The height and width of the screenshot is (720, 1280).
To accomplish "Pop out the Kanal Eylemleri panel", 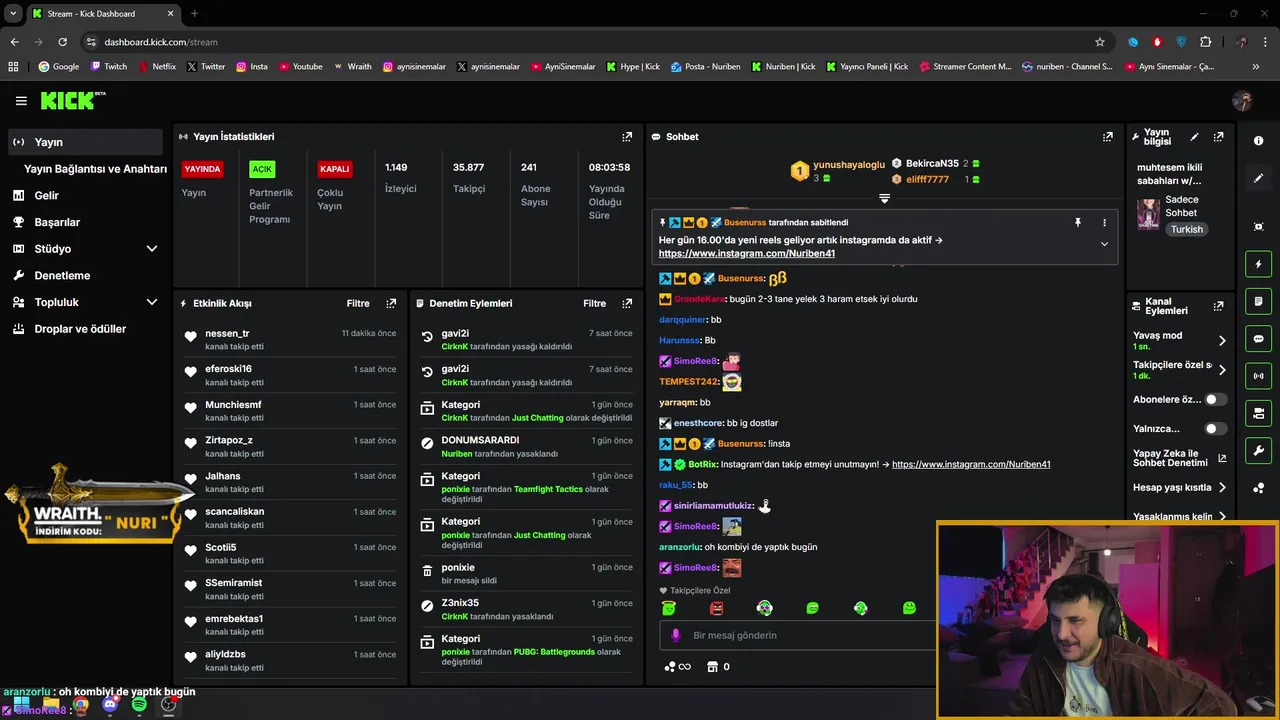I will 1218,306.
